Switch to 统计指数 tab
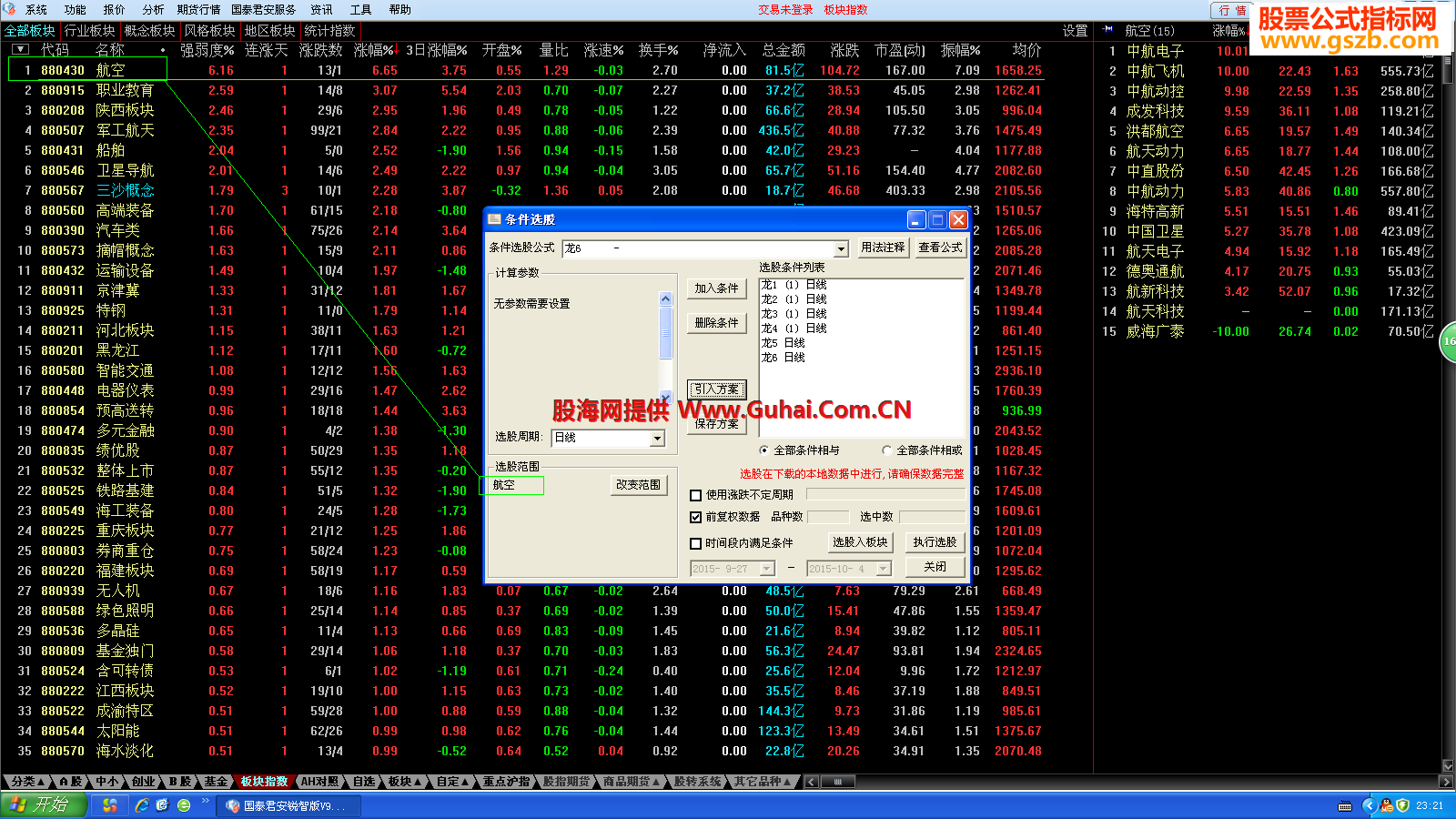Image resolution: width=1456 pixels, height=819 pixels. [x=330, y=31]
